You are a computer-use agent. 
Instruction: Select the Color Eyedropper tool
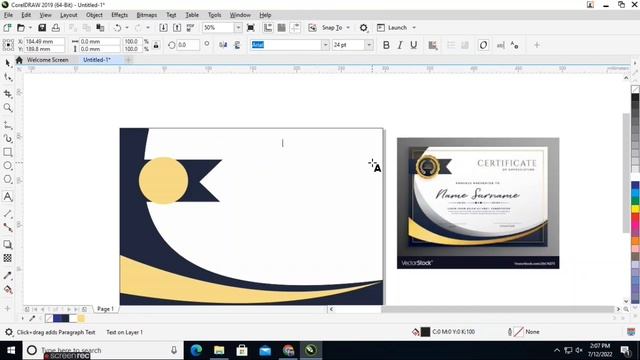click(x=8, y=276)
